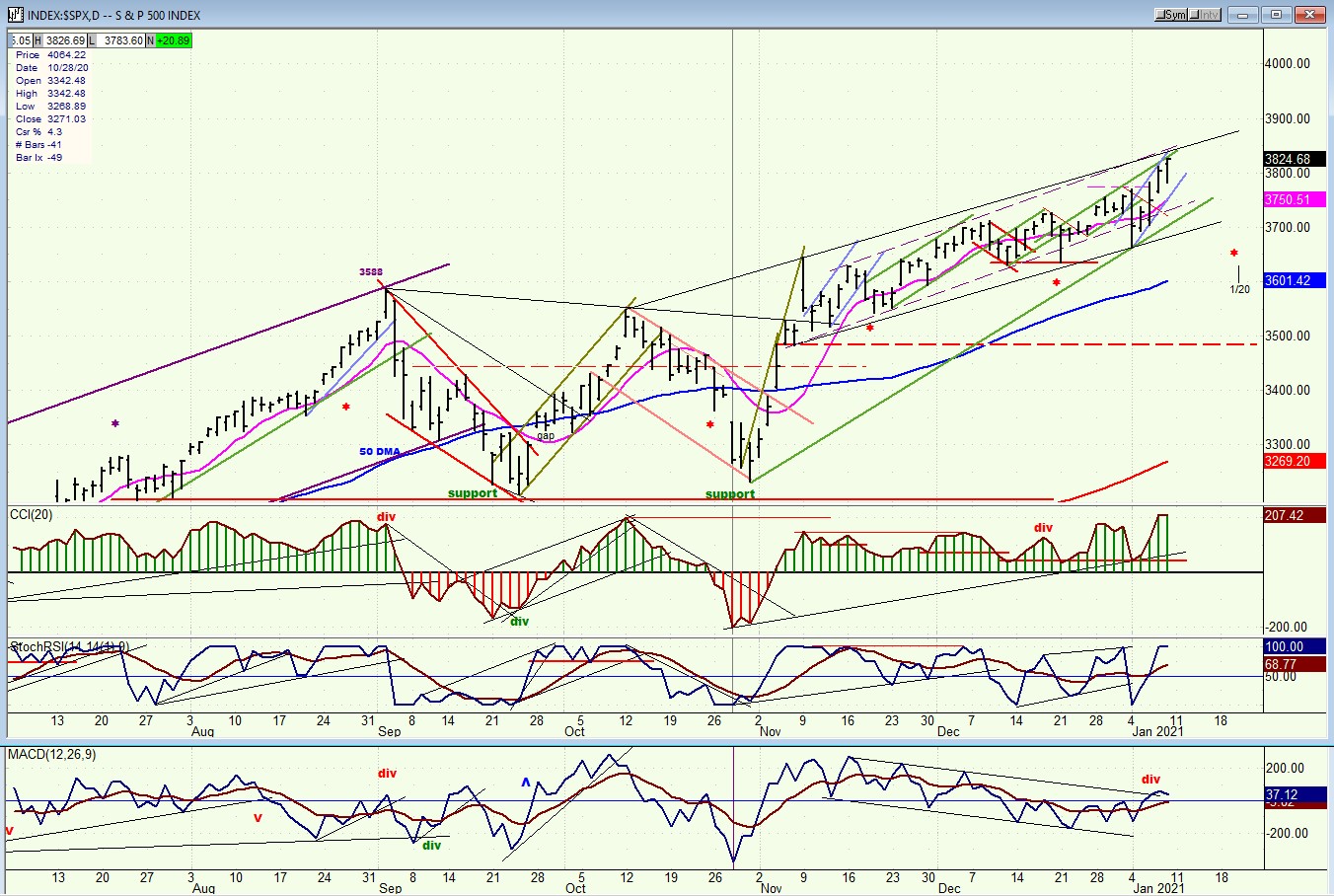Click the Close 3271.03 readout
The image size is (1334, 896).
coord(50,119)
